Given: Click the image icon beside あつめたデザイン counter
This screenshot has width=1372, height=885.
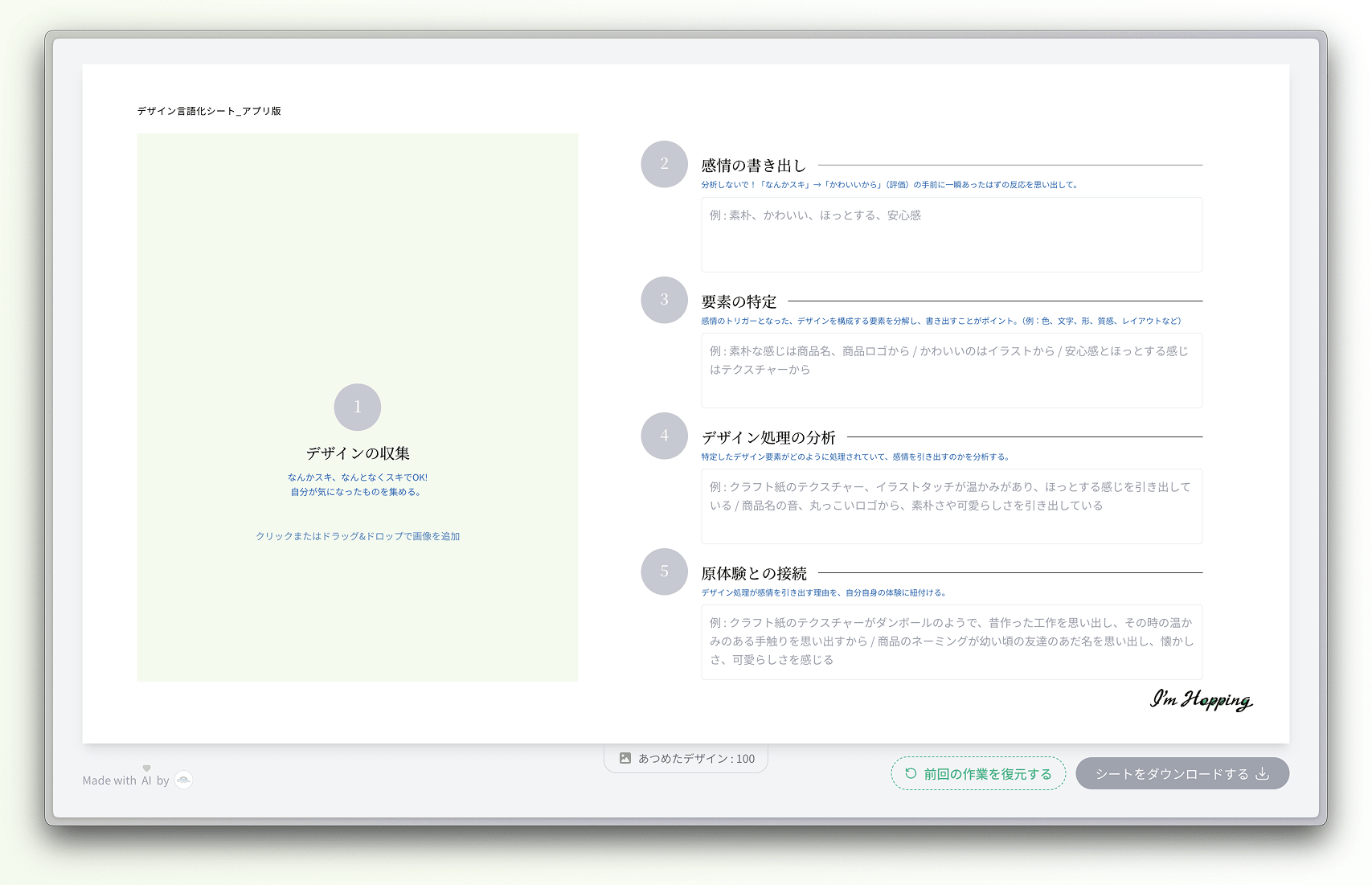Looking at the screenshot, I should [625, 757].
